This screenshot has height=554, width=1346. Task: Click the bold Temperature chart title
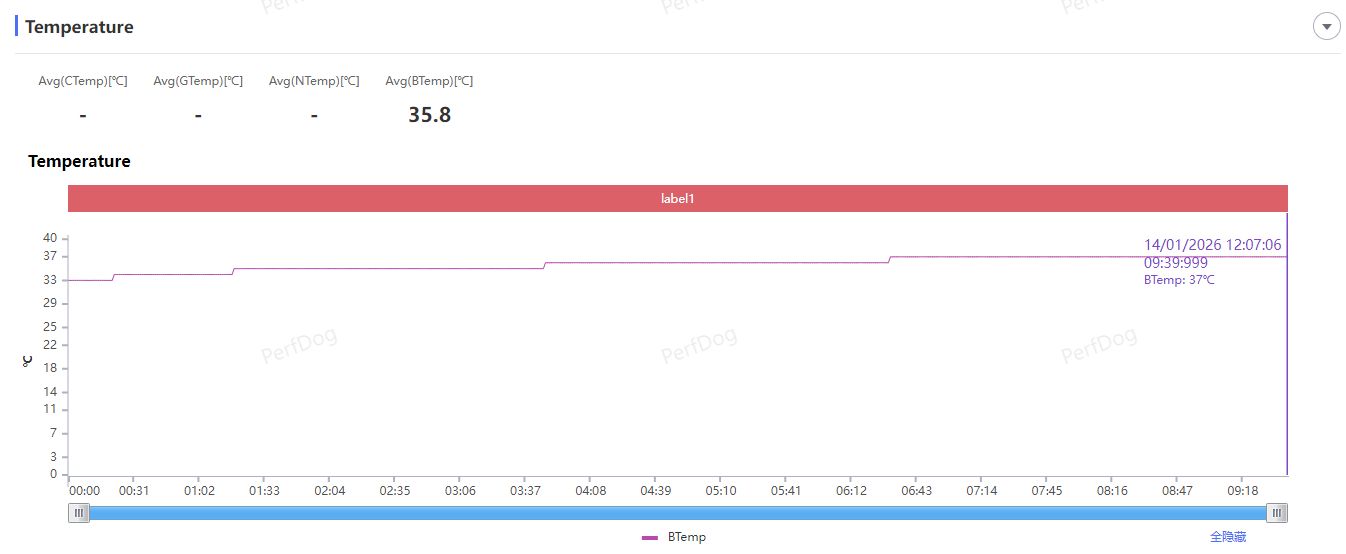tap(79, 161)
